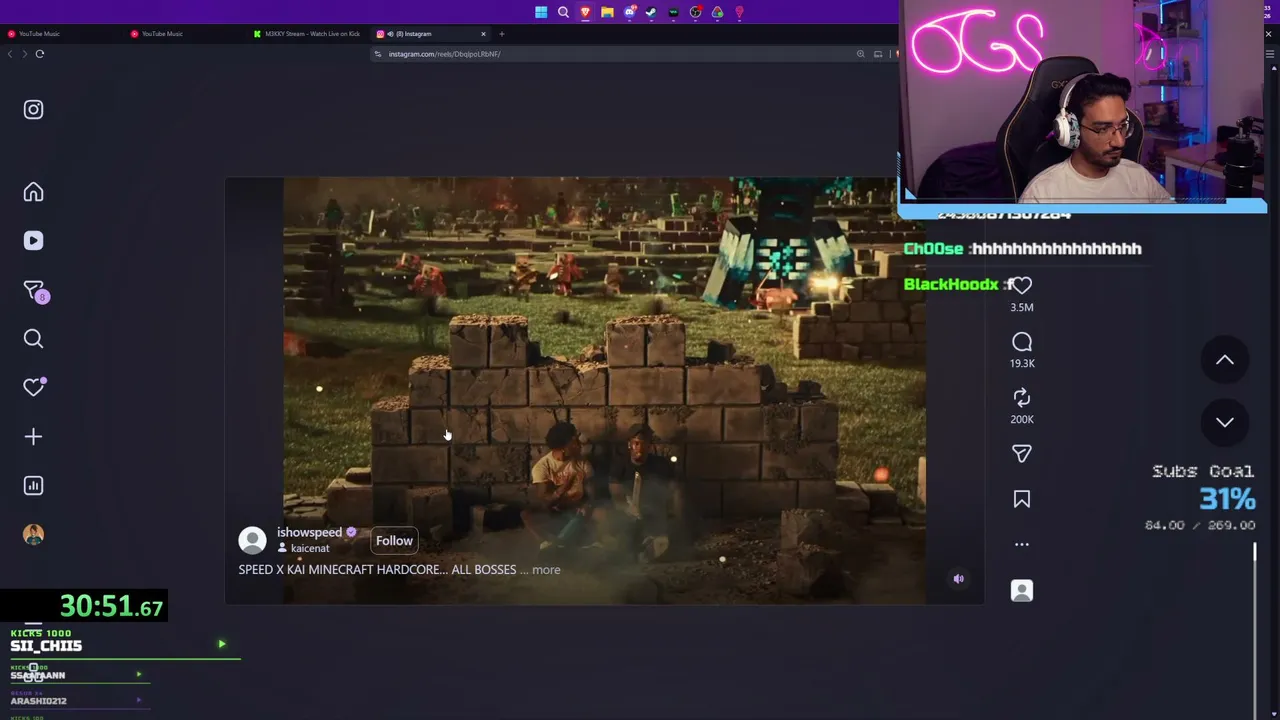1280x720 pixels.
Task: Go forward in browser history
Action: [25, 54]
